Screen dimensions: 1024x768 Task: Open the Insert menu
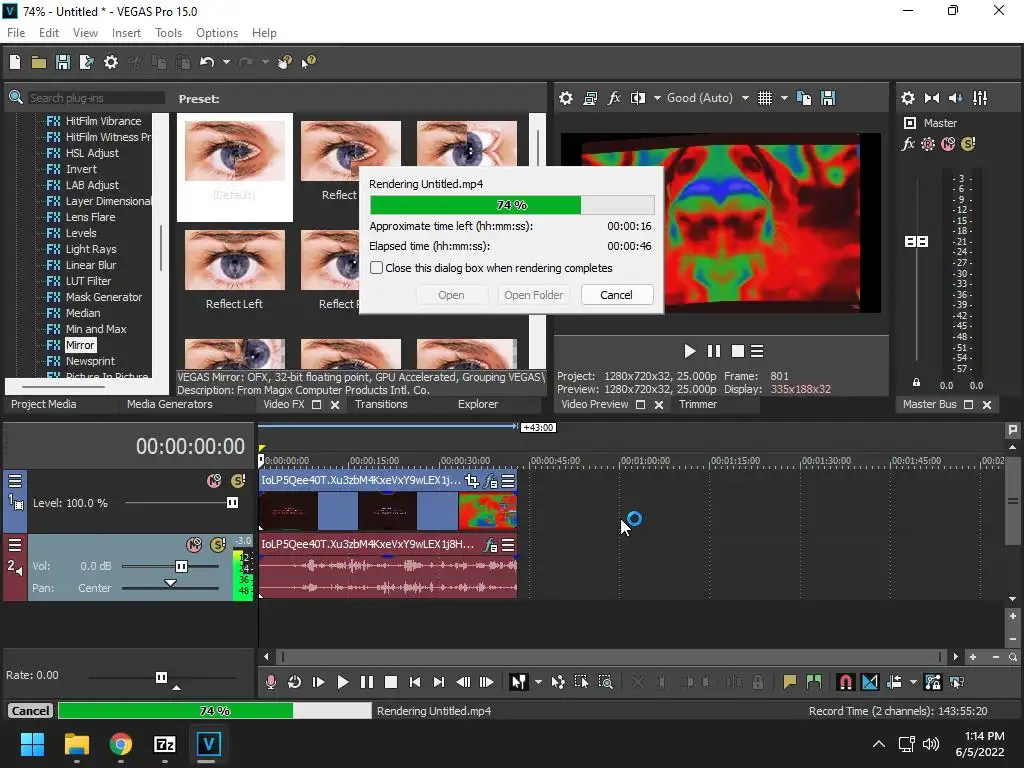126,33
